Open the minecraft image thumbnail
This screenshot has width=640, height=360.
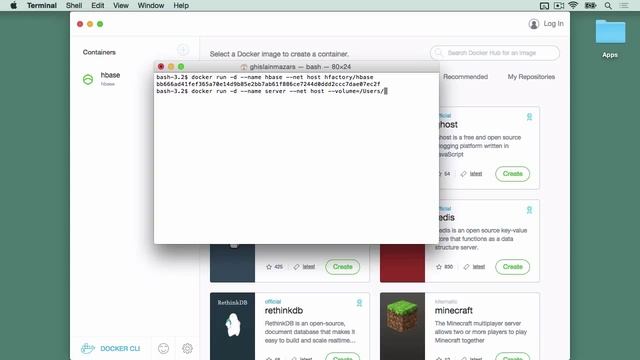click(x=402, y=326)
